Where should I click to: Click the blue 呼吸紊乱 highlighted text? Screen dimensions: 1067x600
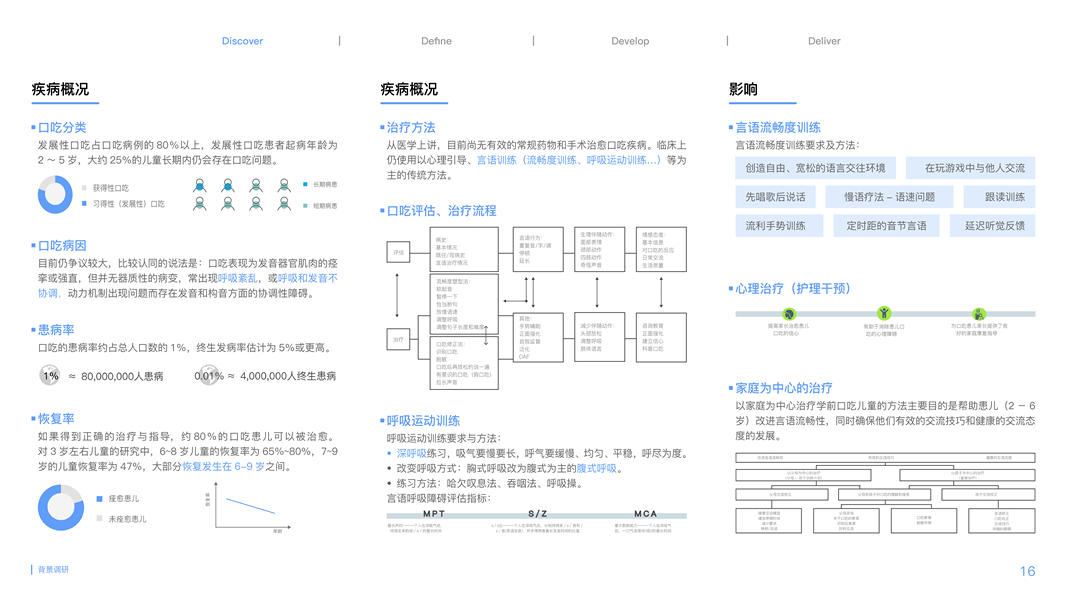point(237,278)
